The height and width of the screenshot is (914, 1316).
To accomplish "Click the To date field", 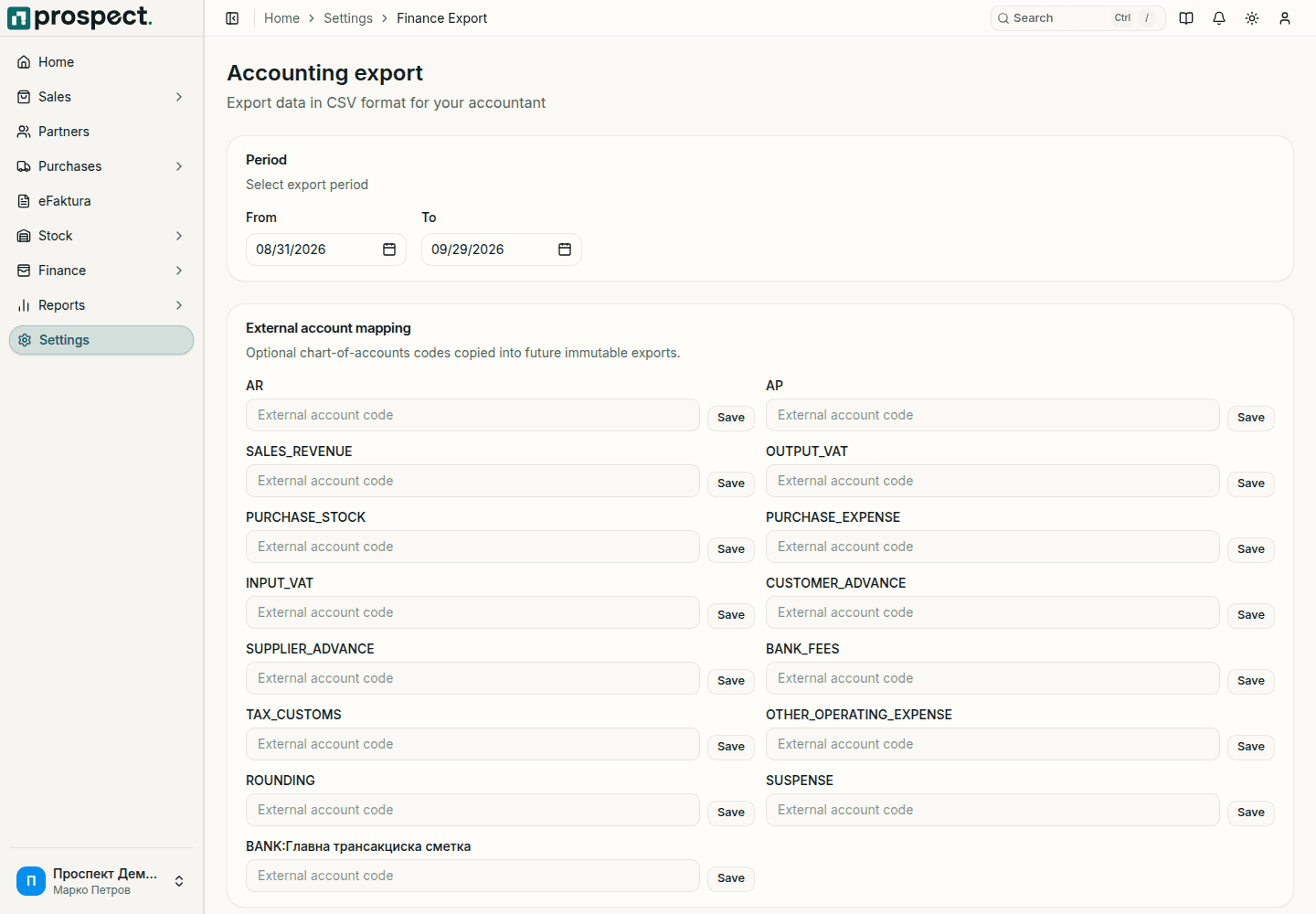I will (x=502, y=250).
